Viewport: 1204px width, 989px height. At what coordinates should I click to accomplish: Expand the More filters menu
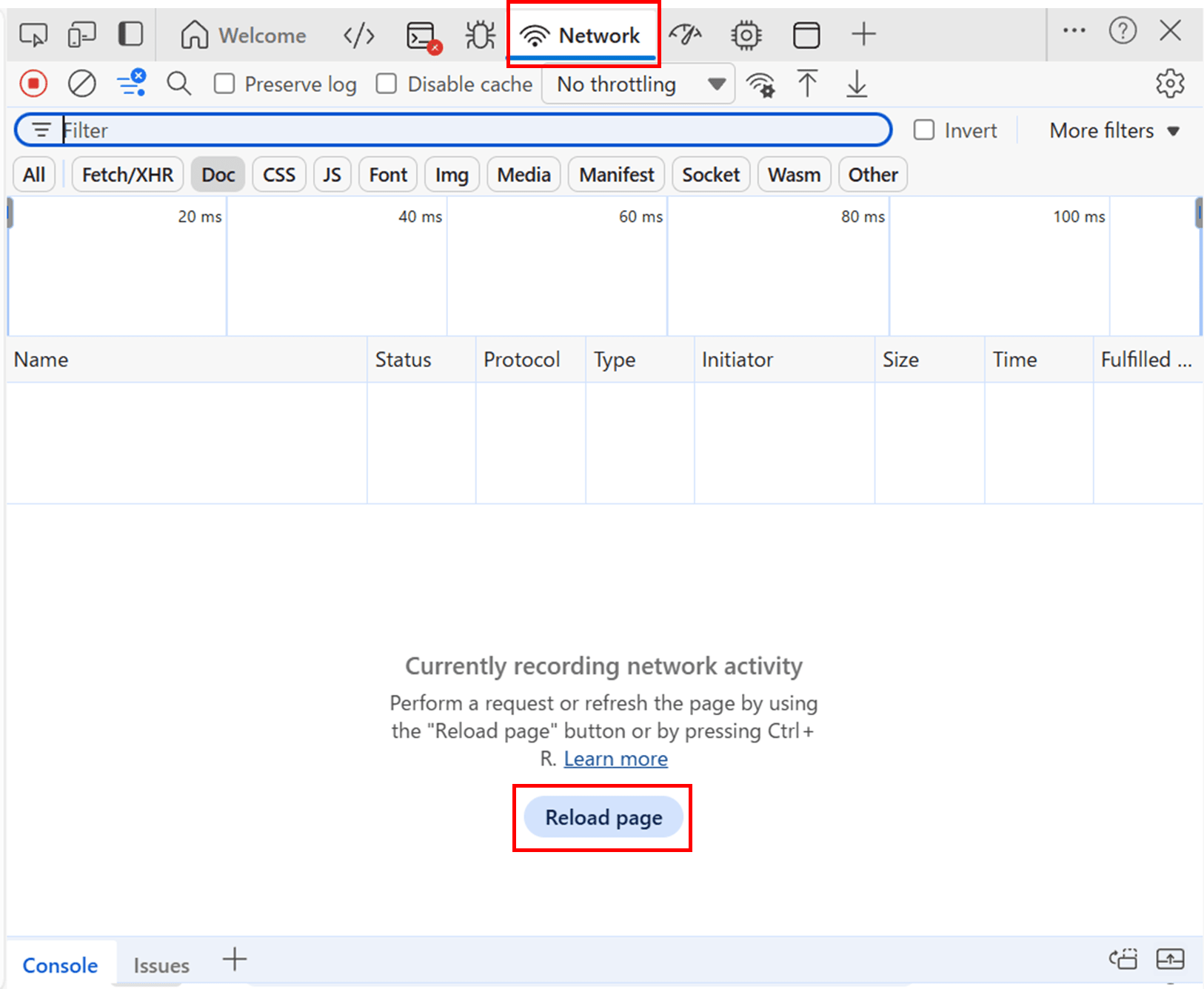point(1114,131)
